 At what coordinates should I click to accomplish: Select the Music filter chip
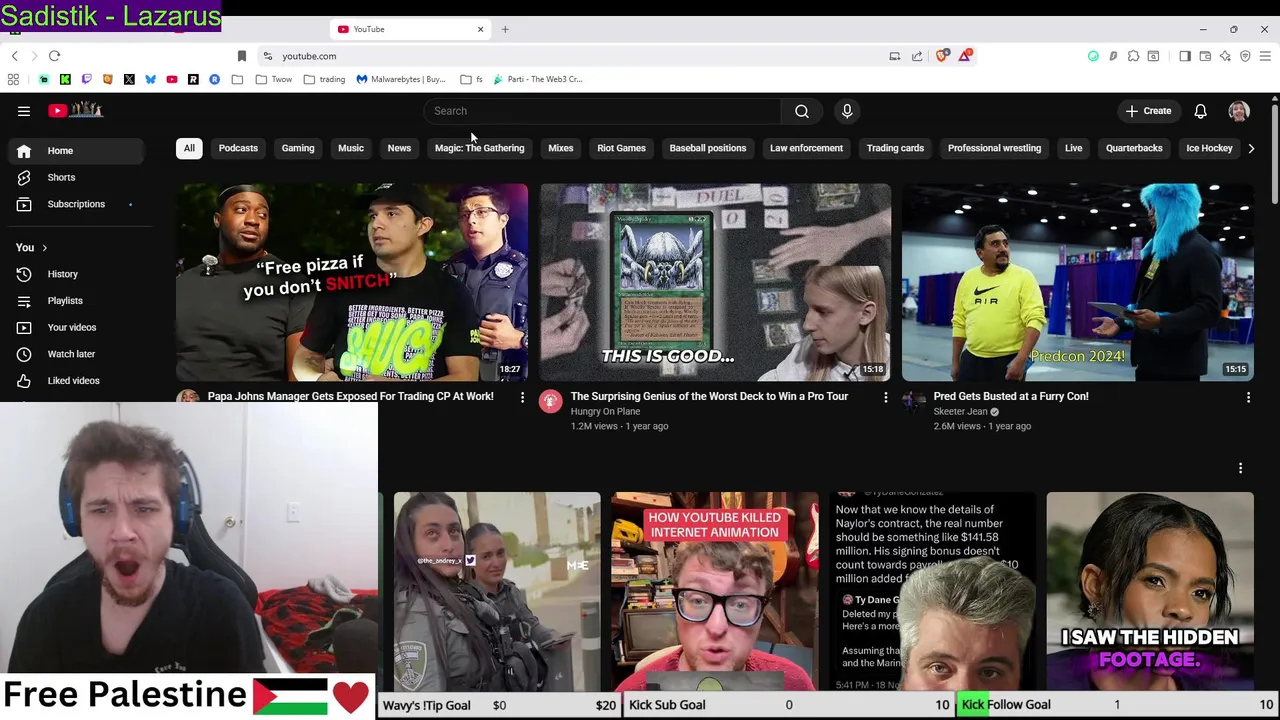pos(351,148)
